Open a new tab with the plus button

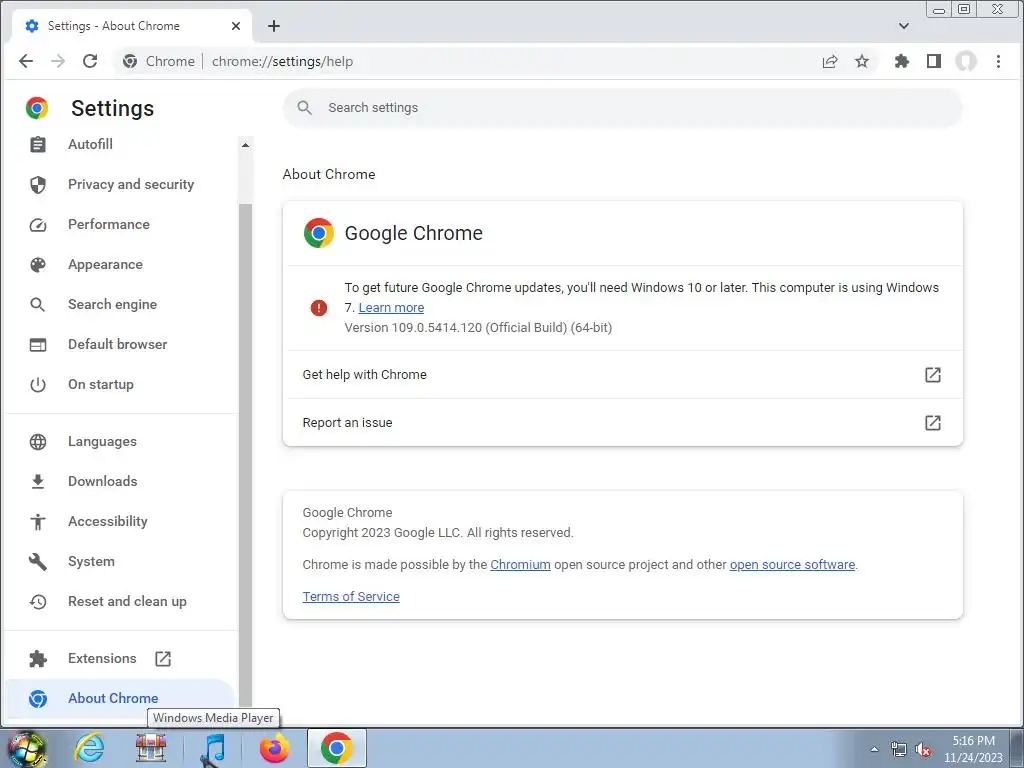(x=274, y=26)
